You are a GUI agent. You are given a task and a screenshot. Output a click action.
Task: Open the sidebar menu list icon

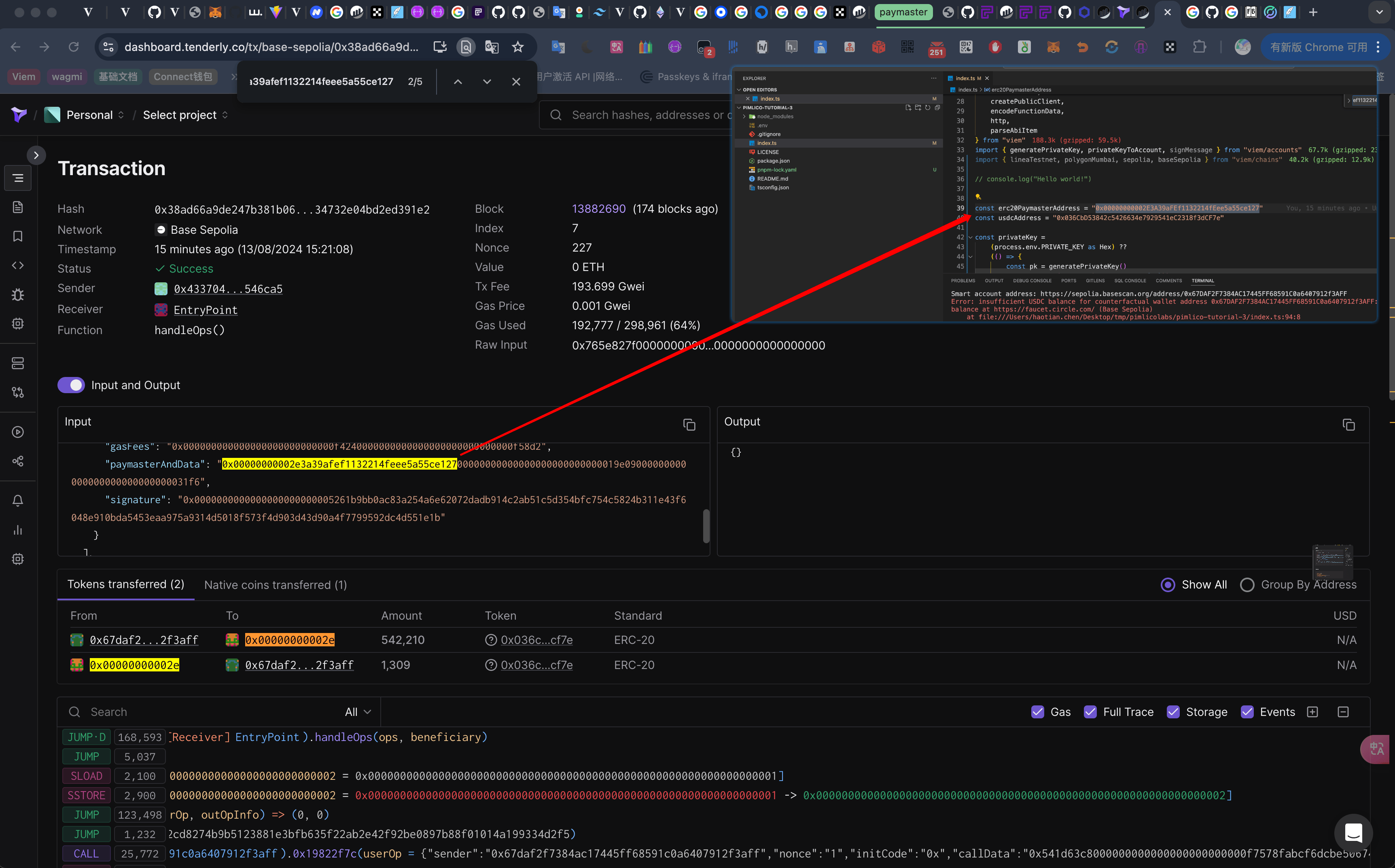18,178
